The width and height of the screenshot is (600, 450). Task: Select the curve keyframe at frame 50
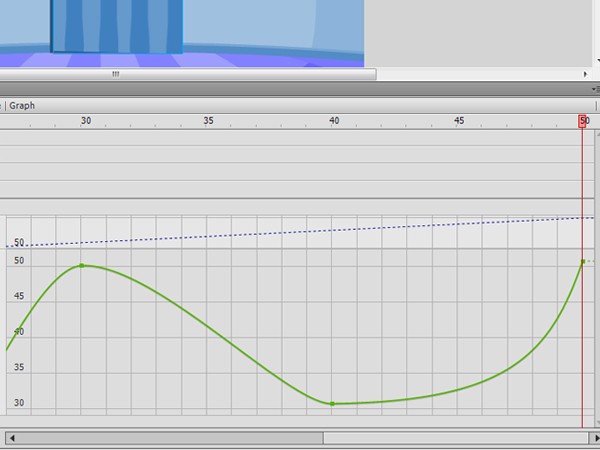[583, 262]
